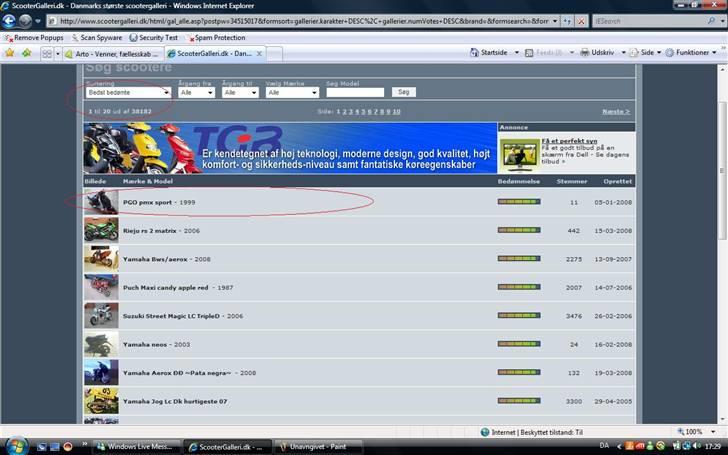This screenshot has width=728, height=455.
Task: Open the Favorites star icon
Action: click(x=10, y=53)
